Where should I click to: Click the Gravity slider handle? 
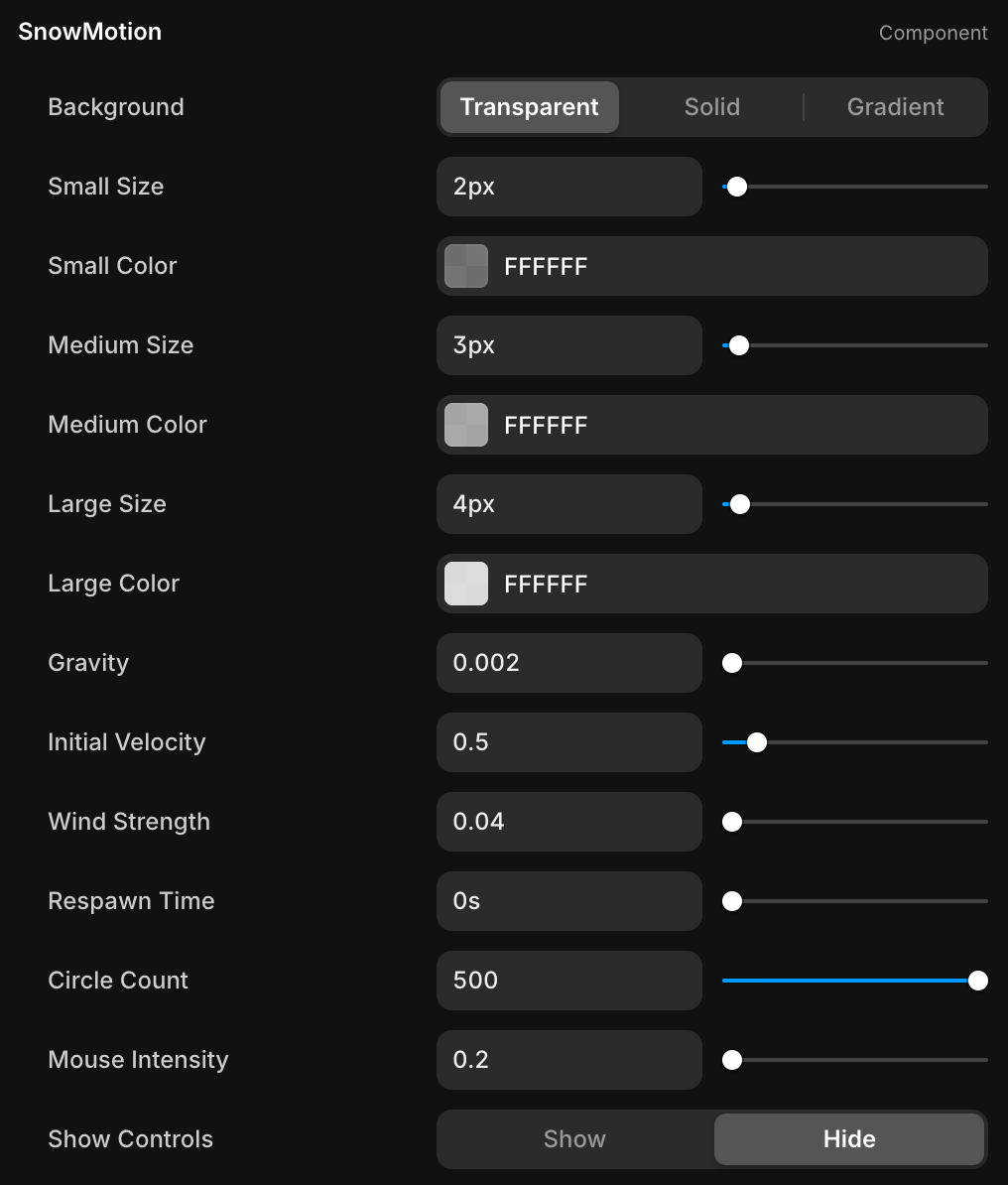point(732,663)
